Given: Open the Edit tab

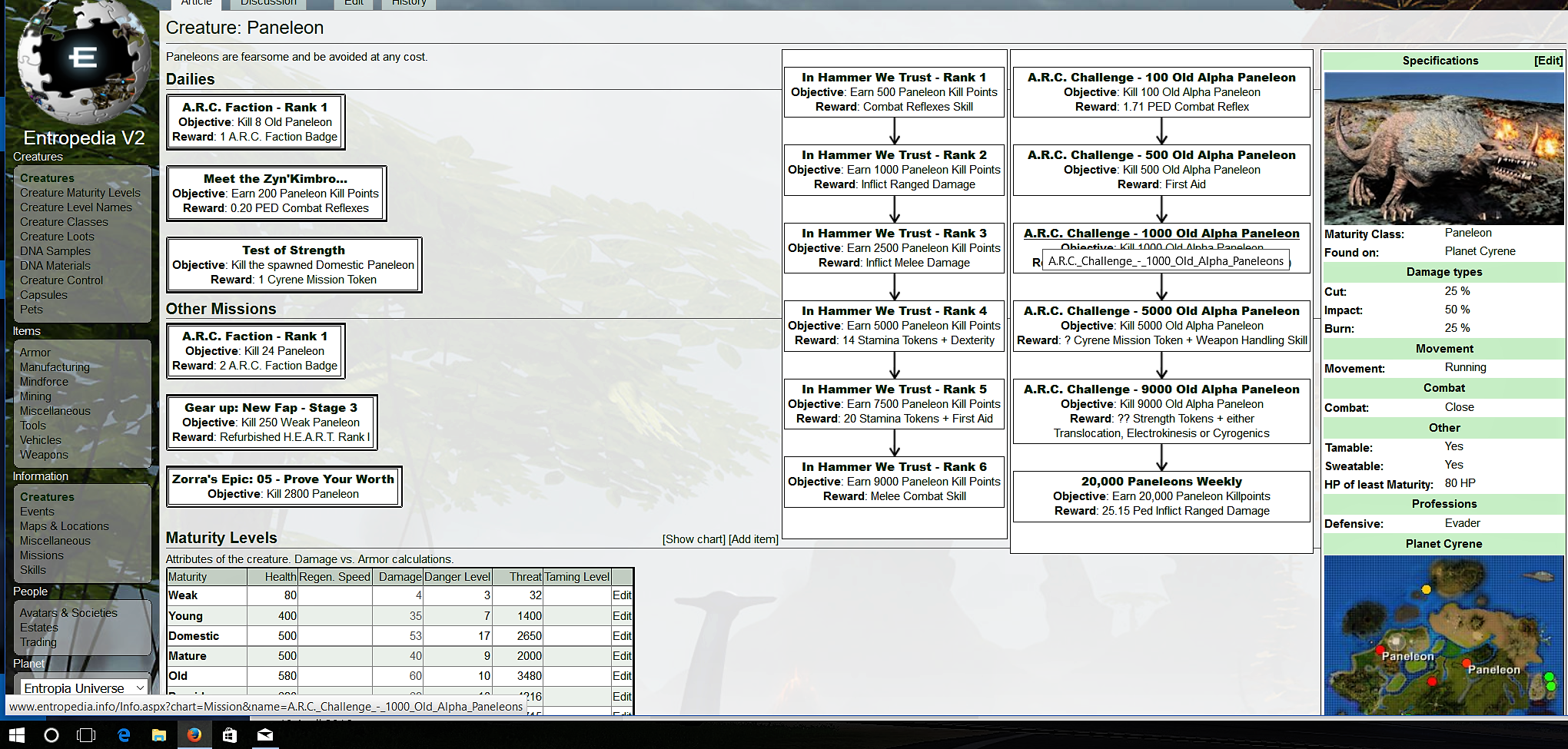Looking at the screenshot, I should click(354, 3).
